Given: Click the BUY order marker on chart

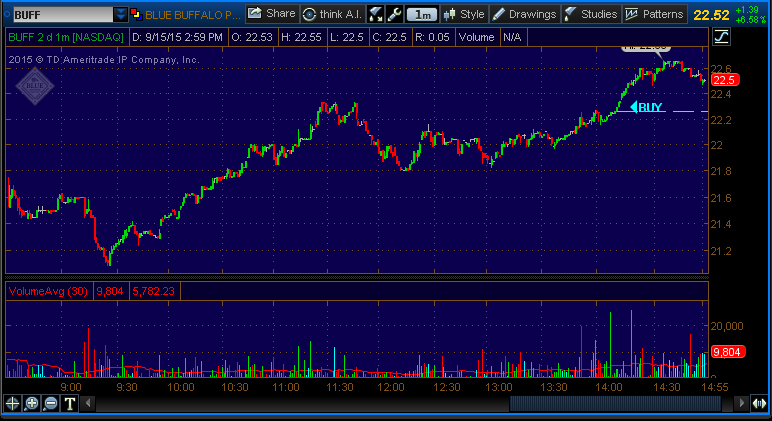Looking at the screenshot, I should [x=646, y=107].
